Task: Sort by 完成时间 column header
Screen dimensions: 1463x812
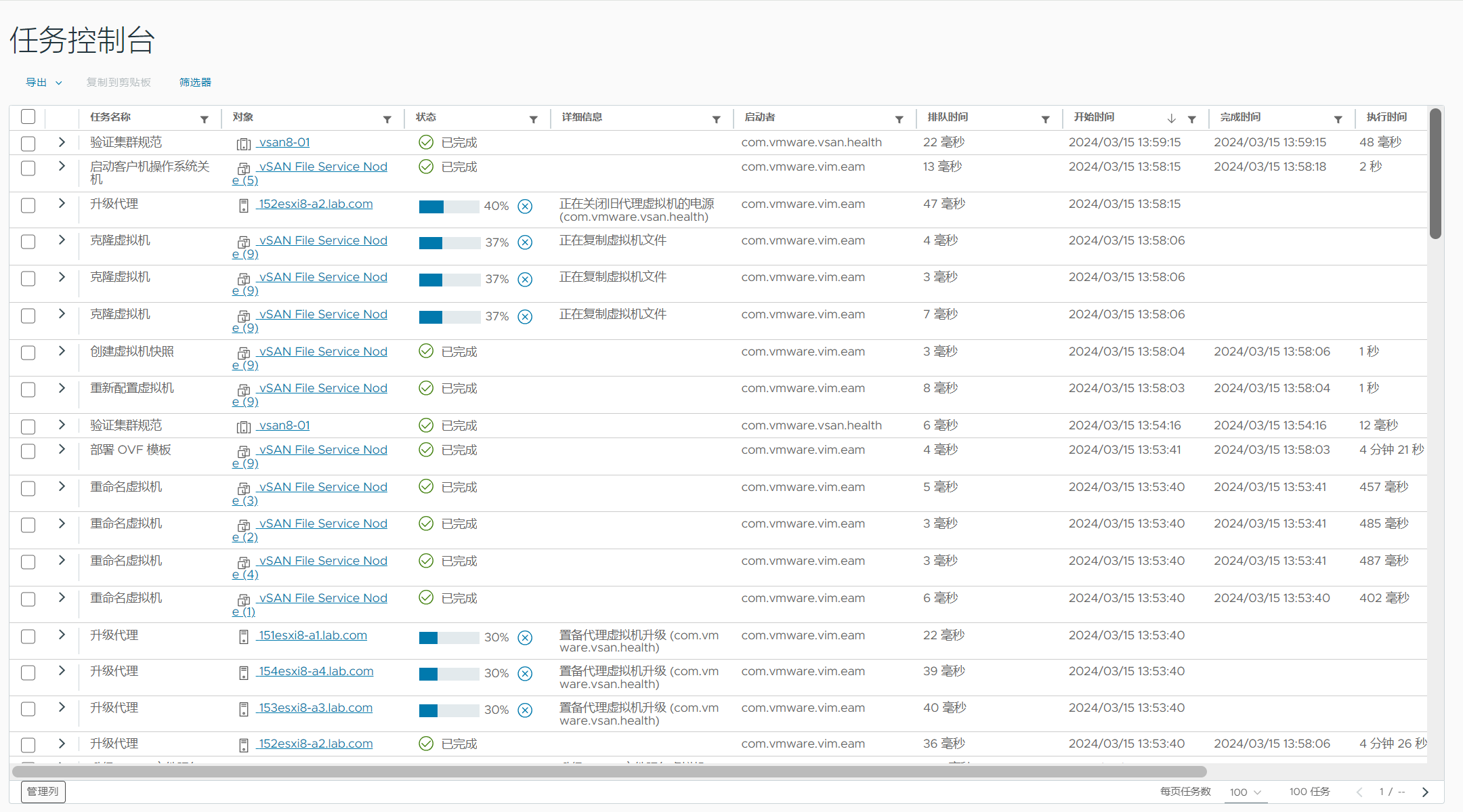Action: click(x=1240, y=117)
